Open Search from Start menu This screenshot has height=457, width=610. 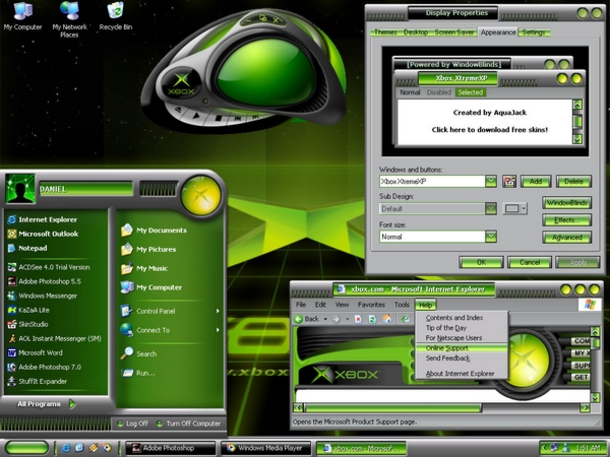tap(138, 354)
